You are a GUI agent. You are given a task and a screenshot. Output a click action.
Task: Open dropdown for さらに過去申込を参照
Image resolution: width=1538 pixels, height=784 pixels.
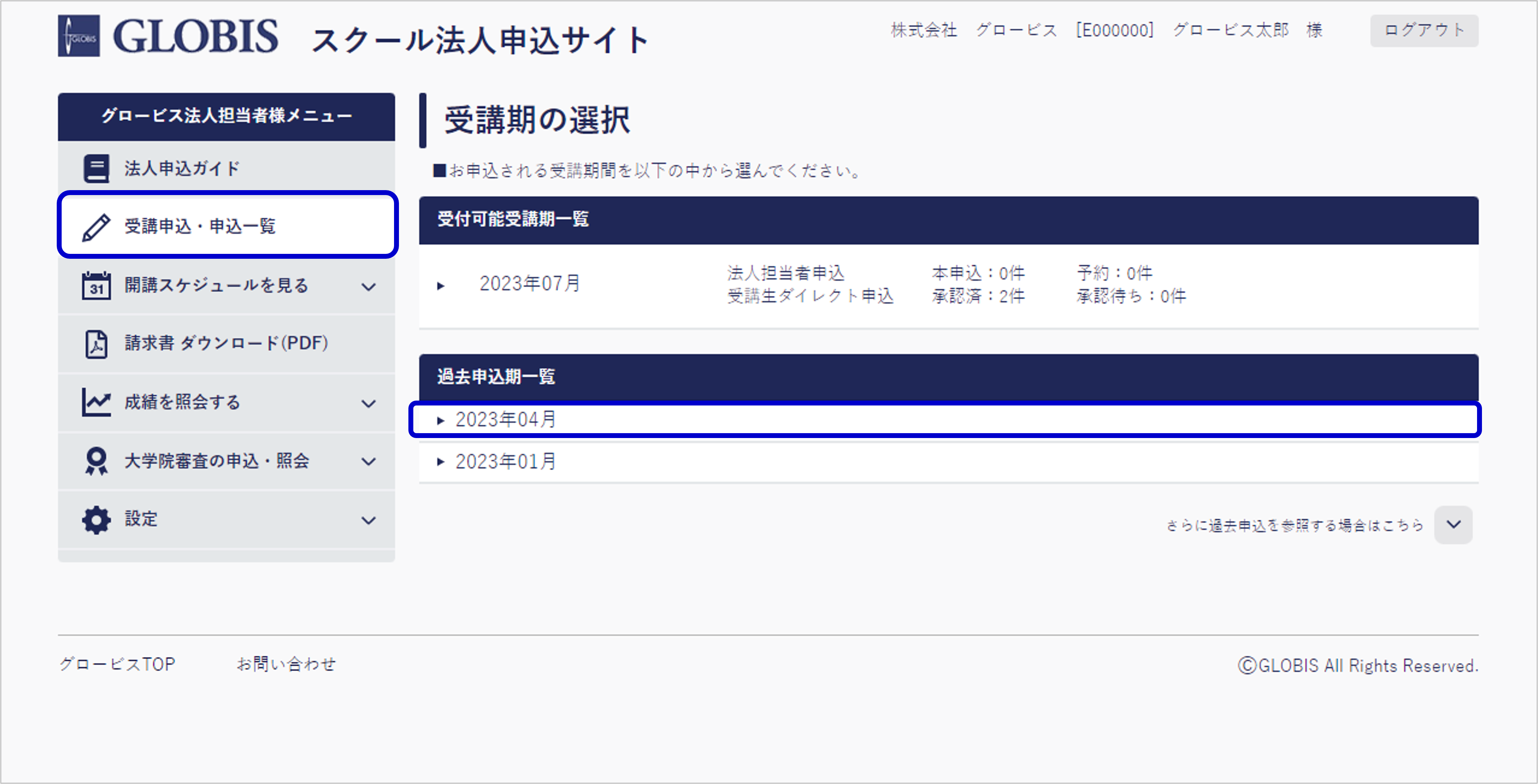(x=1453, y=525)
